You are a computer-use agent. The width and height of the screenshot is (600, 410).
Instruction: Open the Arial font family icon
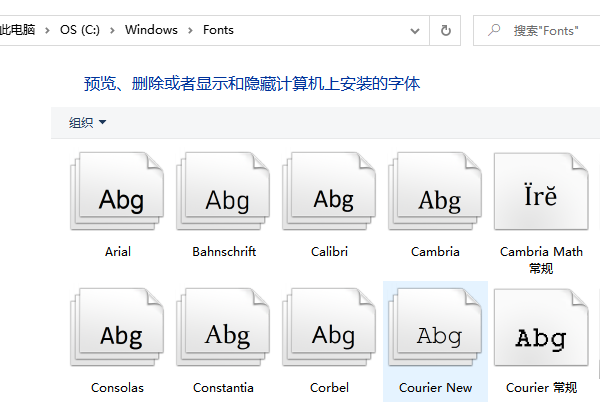tap(117, 191)
